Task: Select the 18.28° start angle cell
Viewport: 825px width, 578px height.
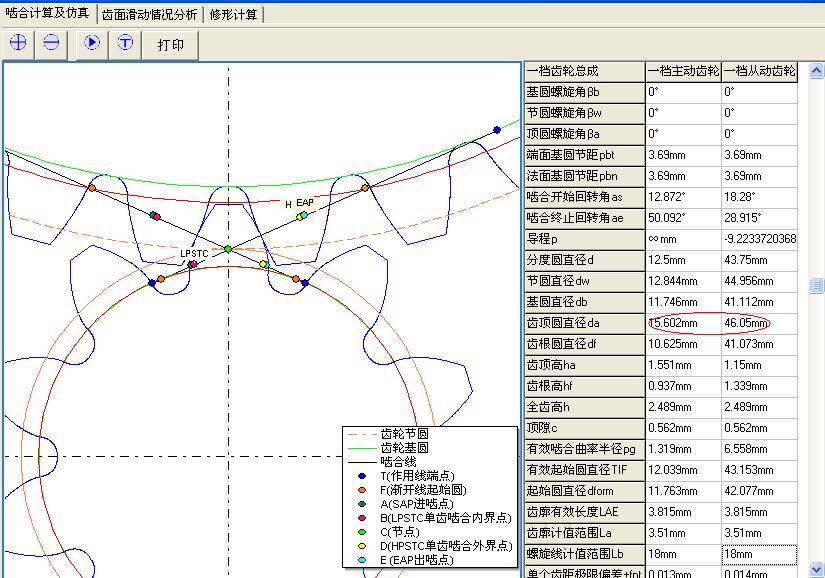Action: coord(759,197)
